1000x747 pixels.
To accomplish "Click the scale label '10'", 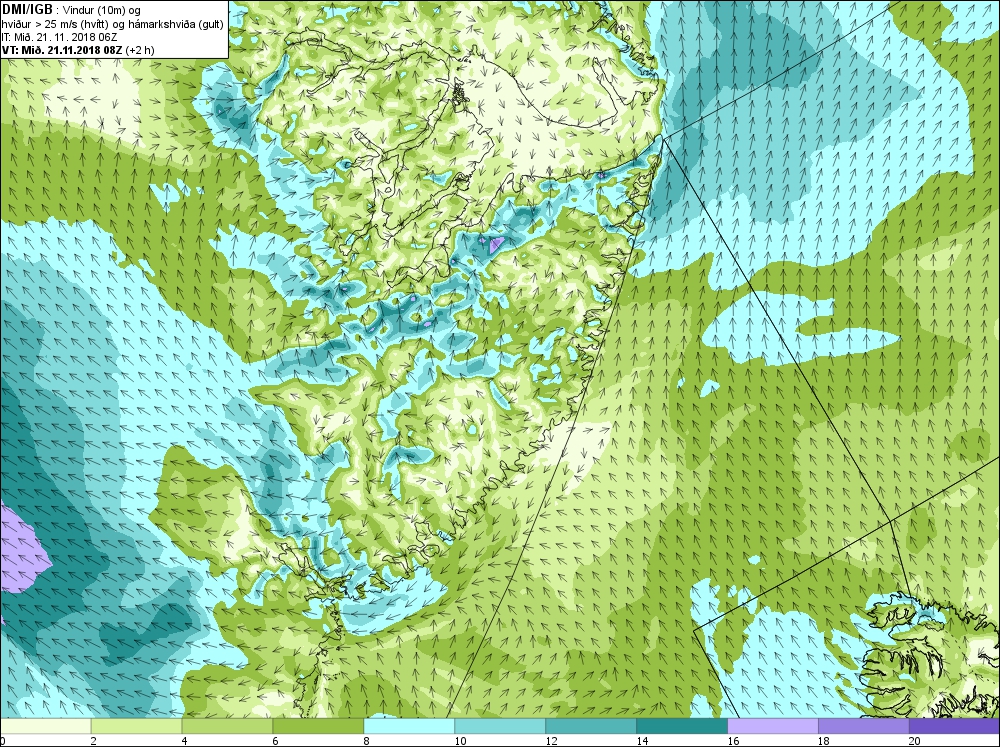I will 460,741.
